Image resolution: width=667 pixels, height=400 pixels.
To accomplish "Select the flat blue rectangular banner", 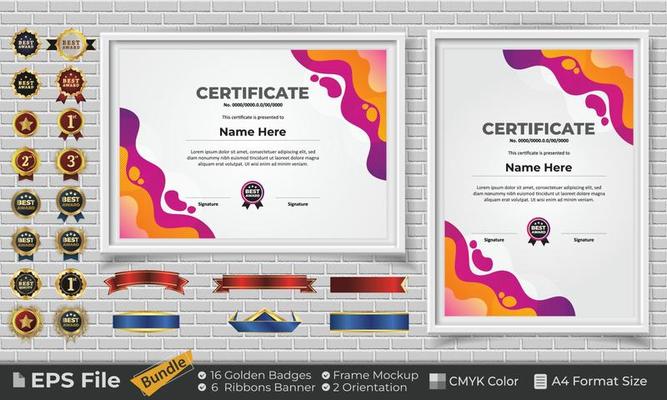I will pos(369,322).
